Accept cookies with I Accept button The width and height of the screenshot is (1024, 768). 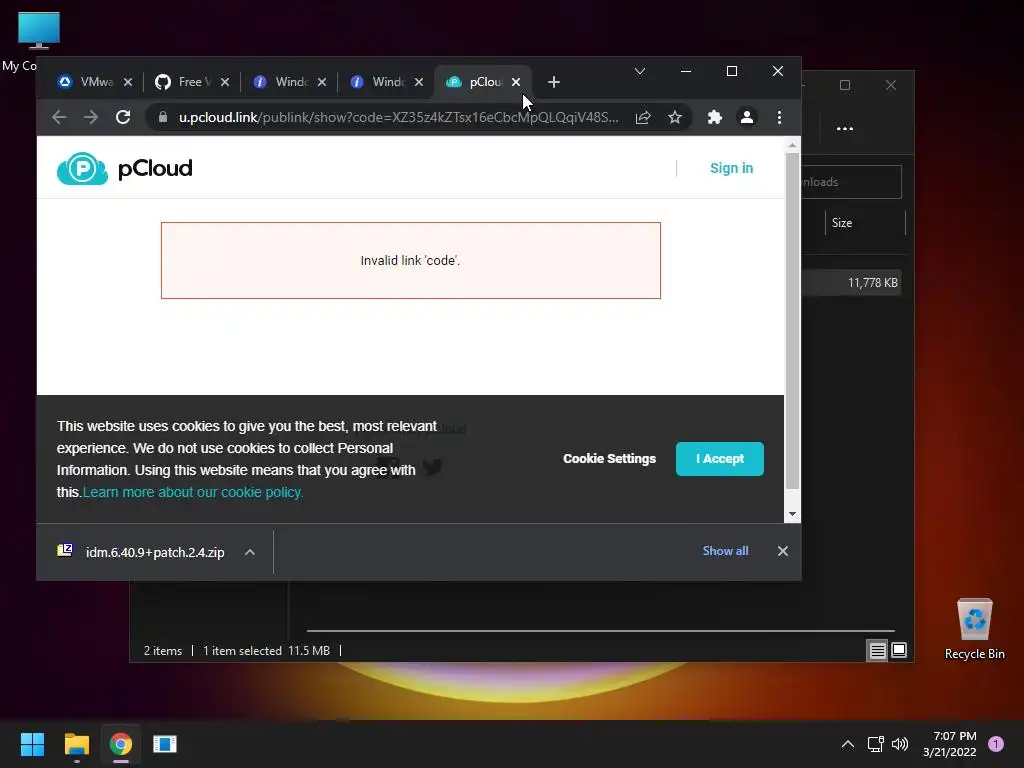click(720, 458)
